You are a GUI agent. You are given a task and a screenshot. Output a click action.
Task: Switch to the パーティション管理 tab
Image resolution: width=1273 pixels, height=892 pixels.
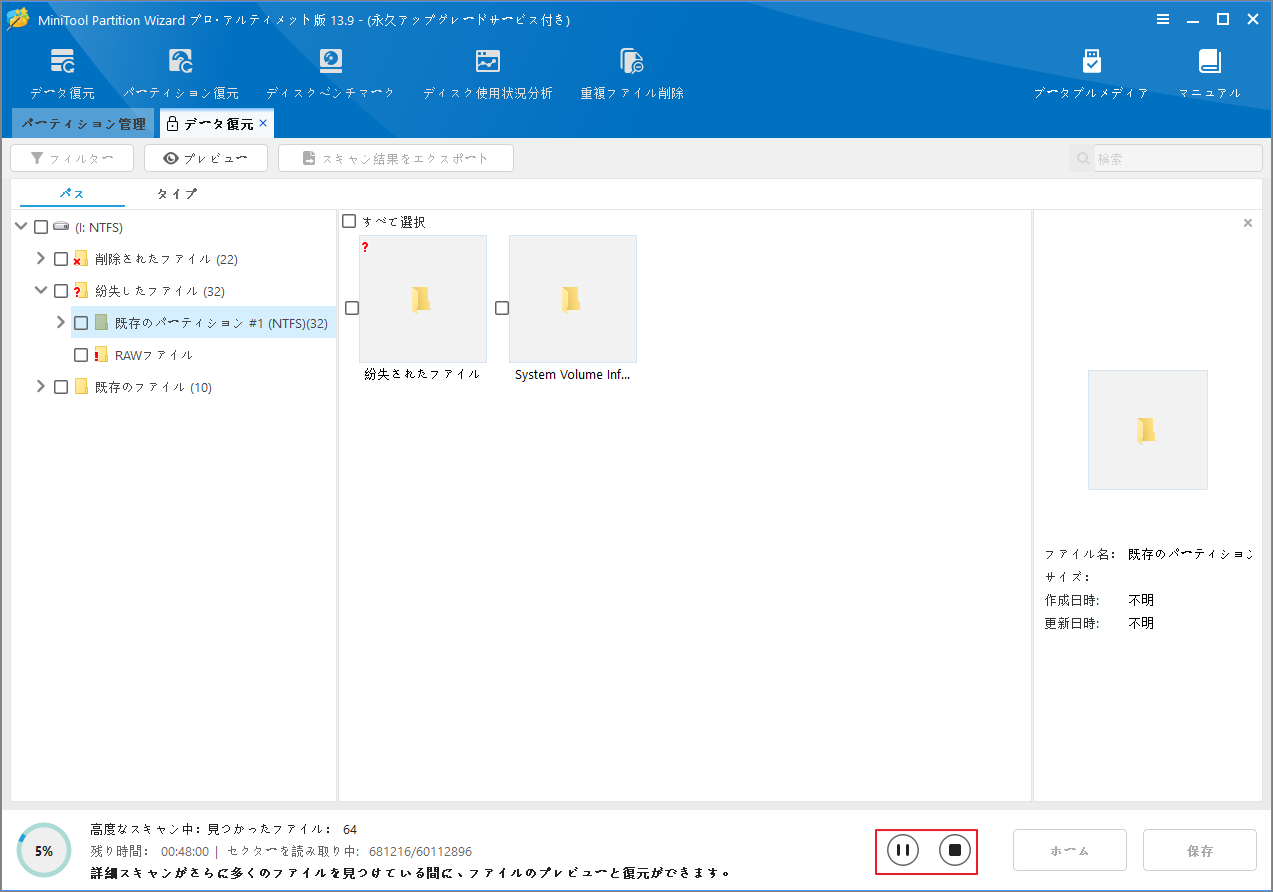[84, 124]
